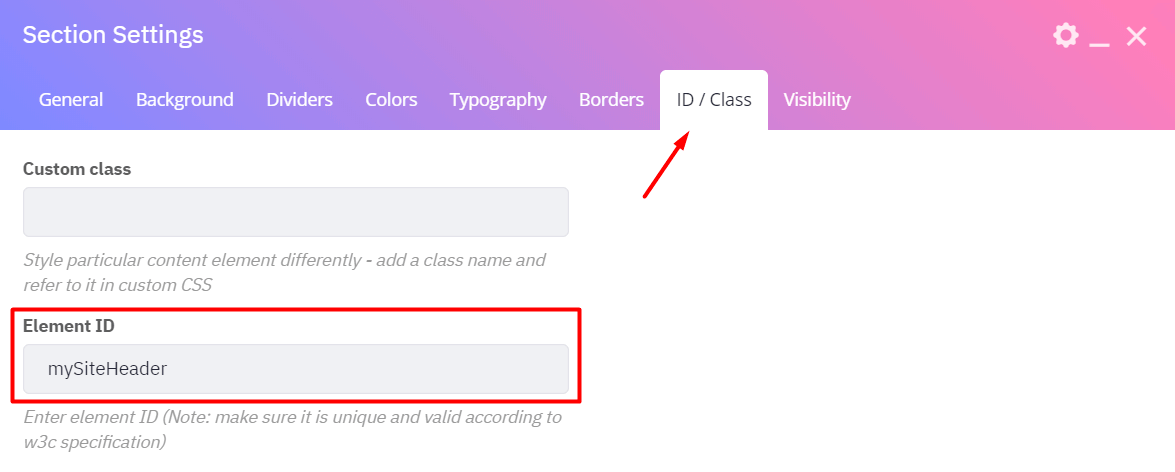Select the Colors tab
This screenshot has height=472, width=1175.
(391, 100)
